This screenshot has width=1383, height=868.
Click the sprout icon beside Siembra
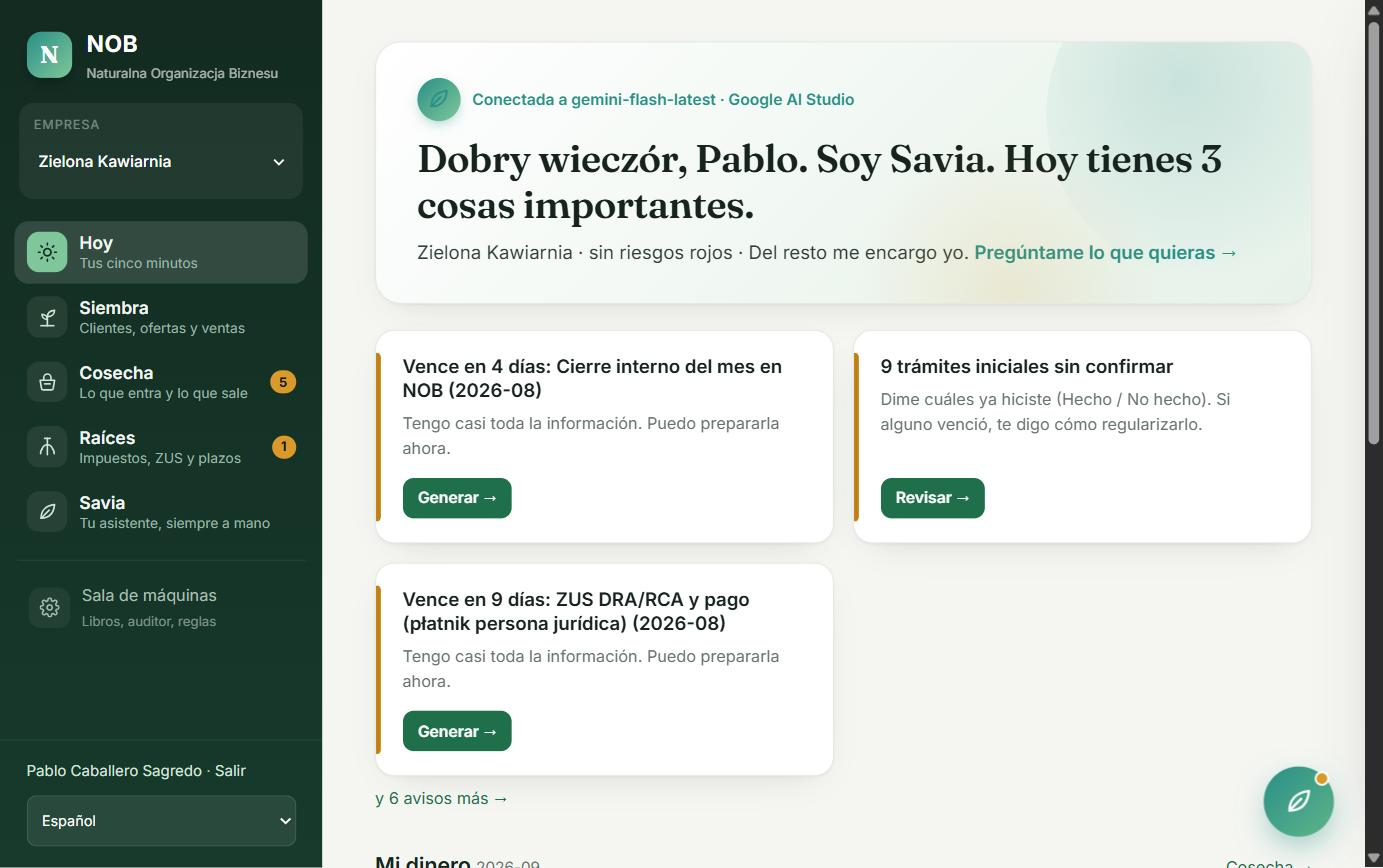pyautogui.click(x=47, y=317)
